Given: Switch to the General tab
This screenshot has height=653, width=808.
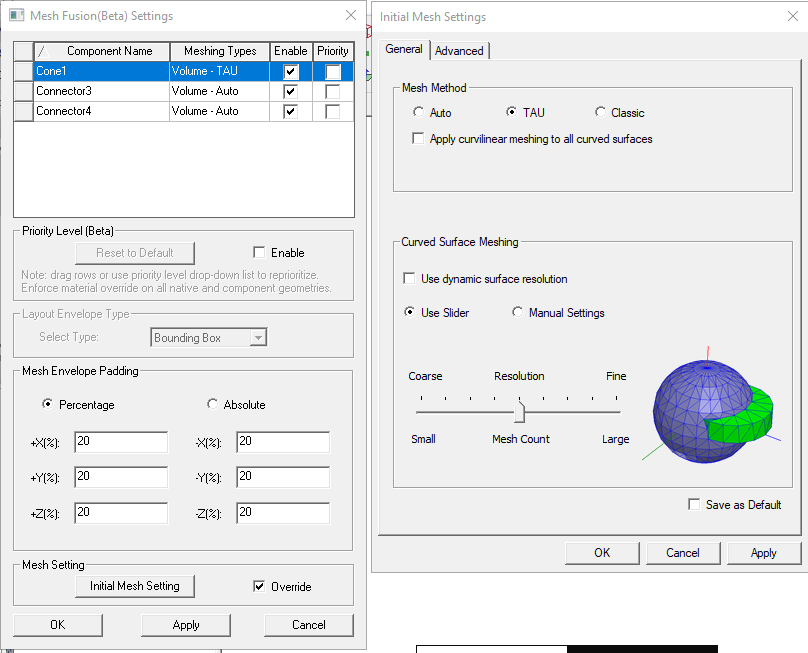Looking at the screenshot, I should click(404, 49).
